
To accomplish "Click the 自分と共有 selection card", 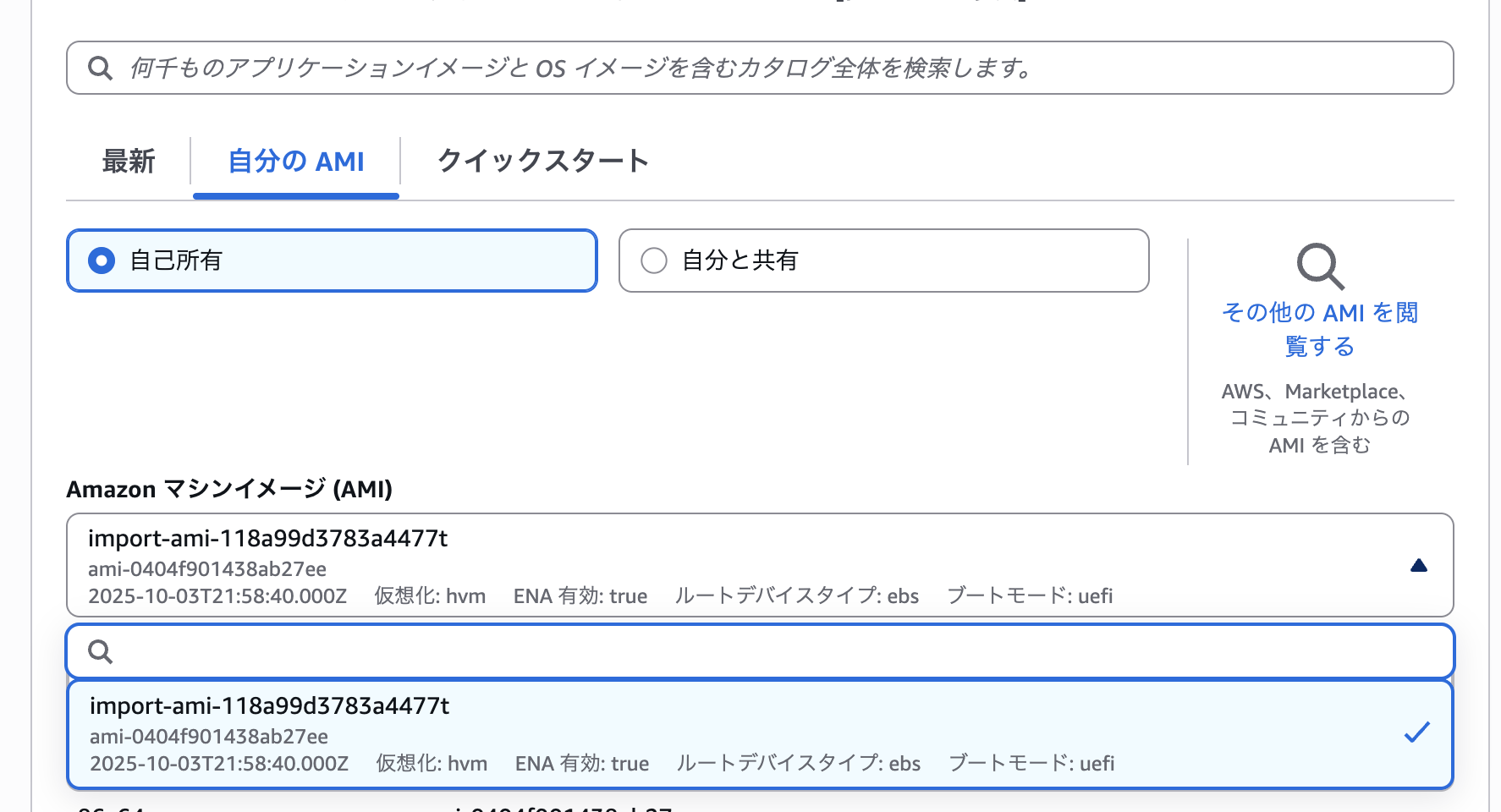I will click(883, 261).
